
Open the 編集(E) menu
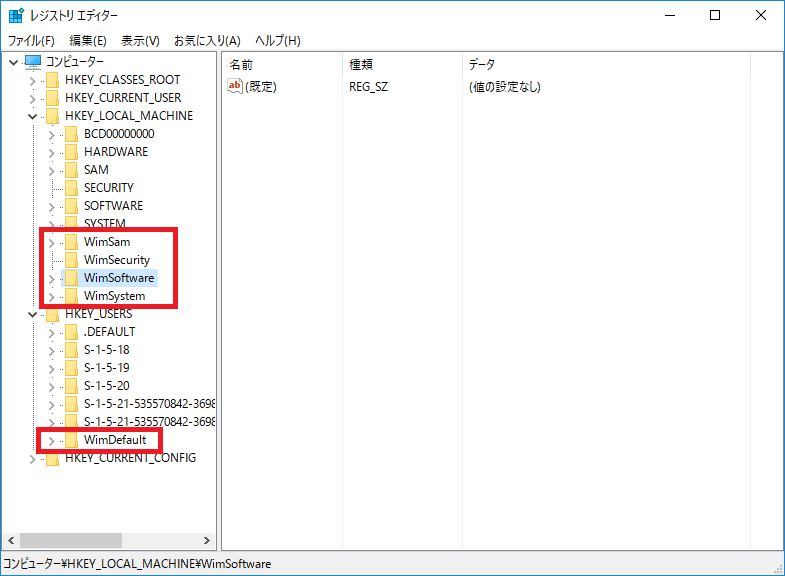(88, 41)
